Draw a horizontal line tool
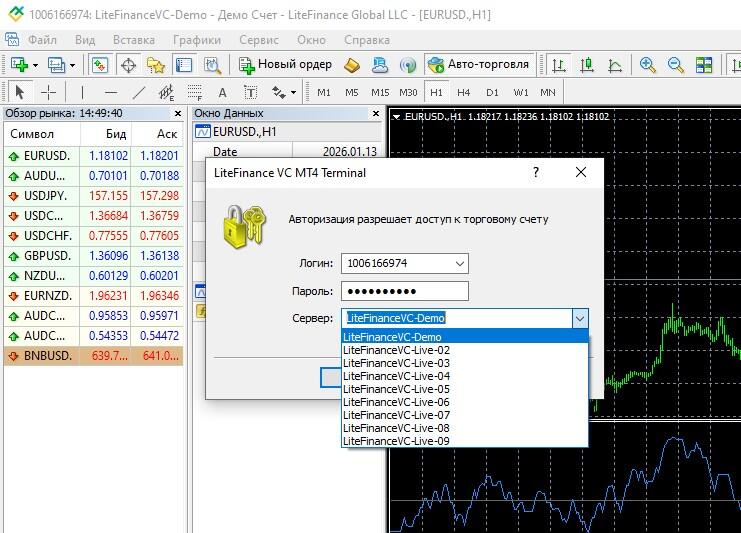Screen dimensions: 741x533 [x=111, y=92]
